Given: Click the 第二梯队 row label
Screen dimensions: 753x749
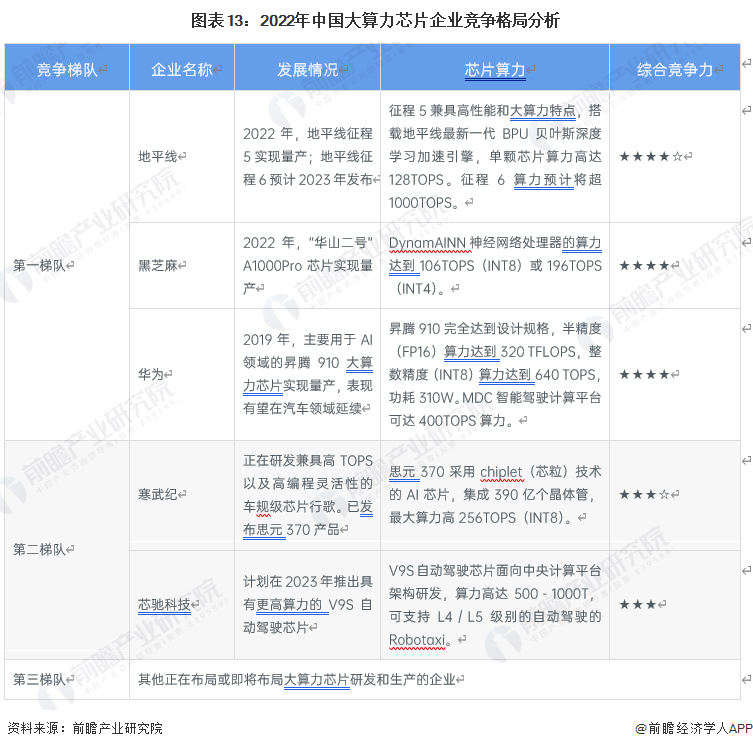Looking at the screenshot, I should (x=39, y=549).
